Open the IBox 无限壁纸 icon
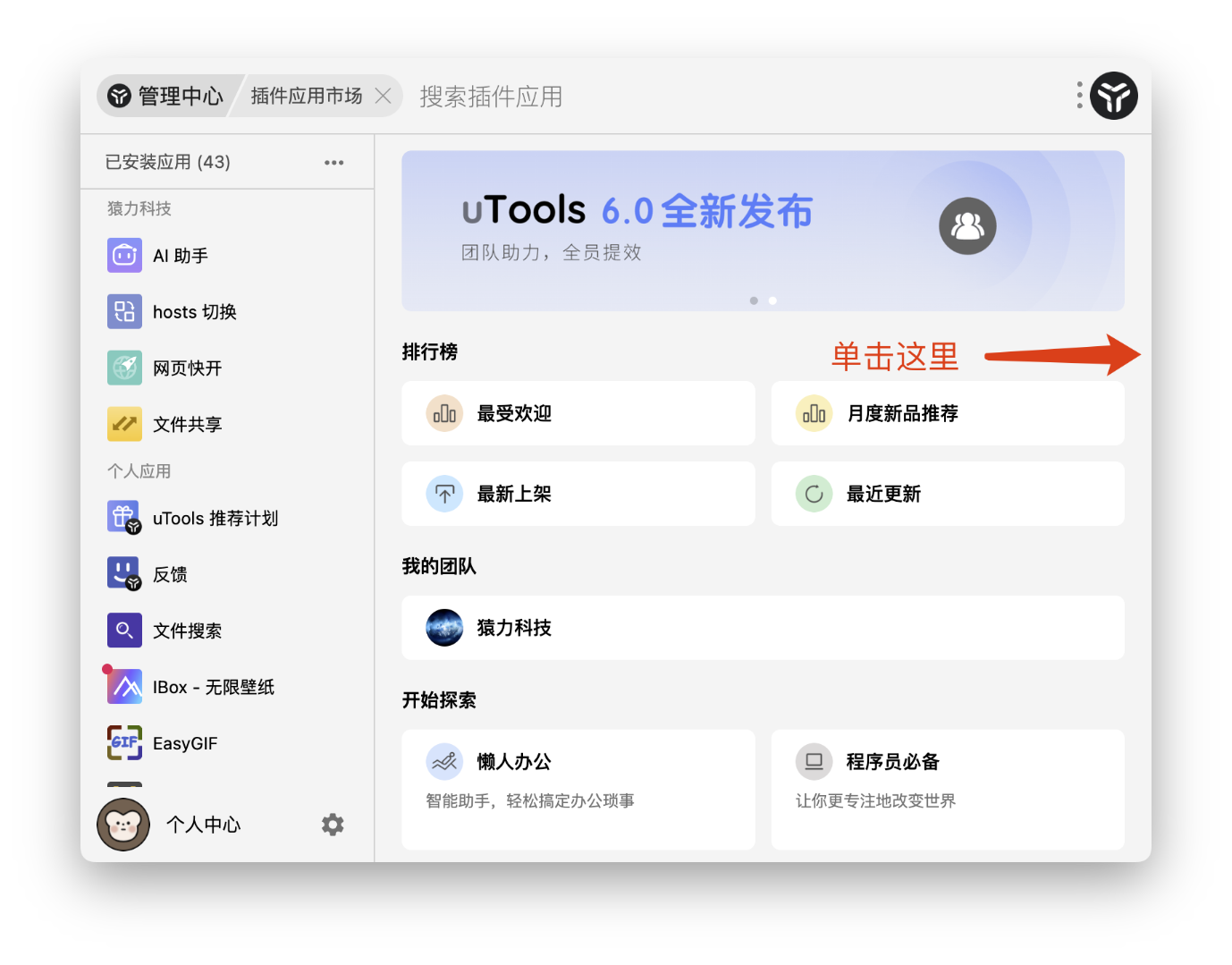The width and height of the screenshot is (1232, 965). [124, 686]
